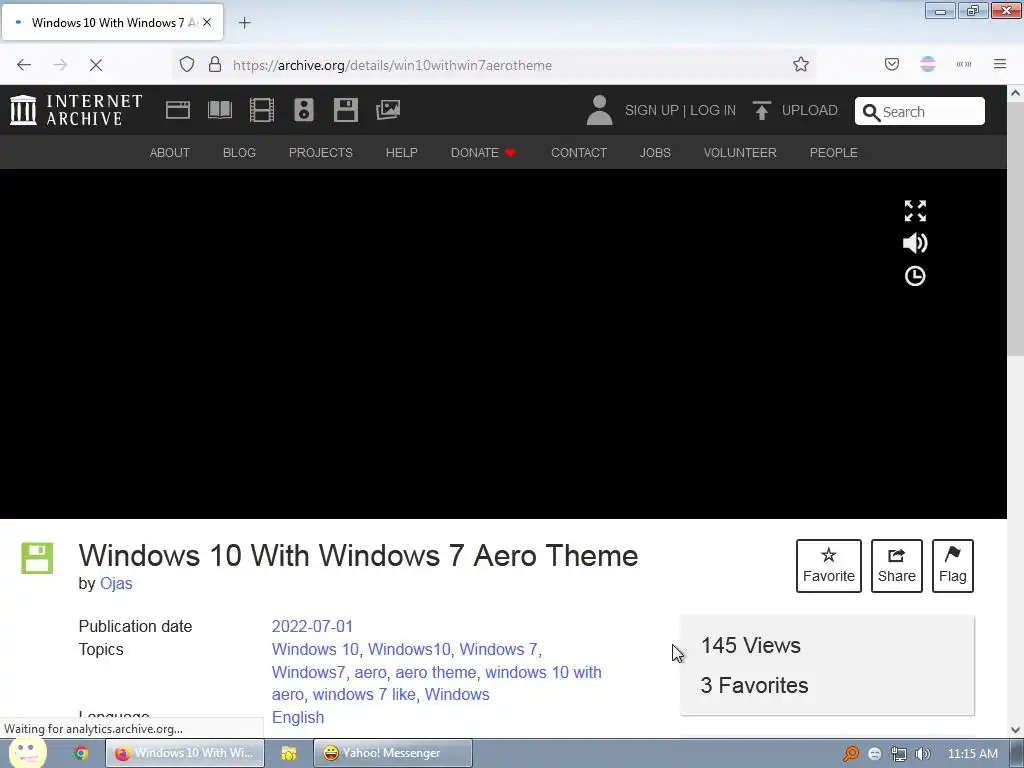
Task: Close the Windows 10 With Windows 7 tab
Action: pos(207,22)
